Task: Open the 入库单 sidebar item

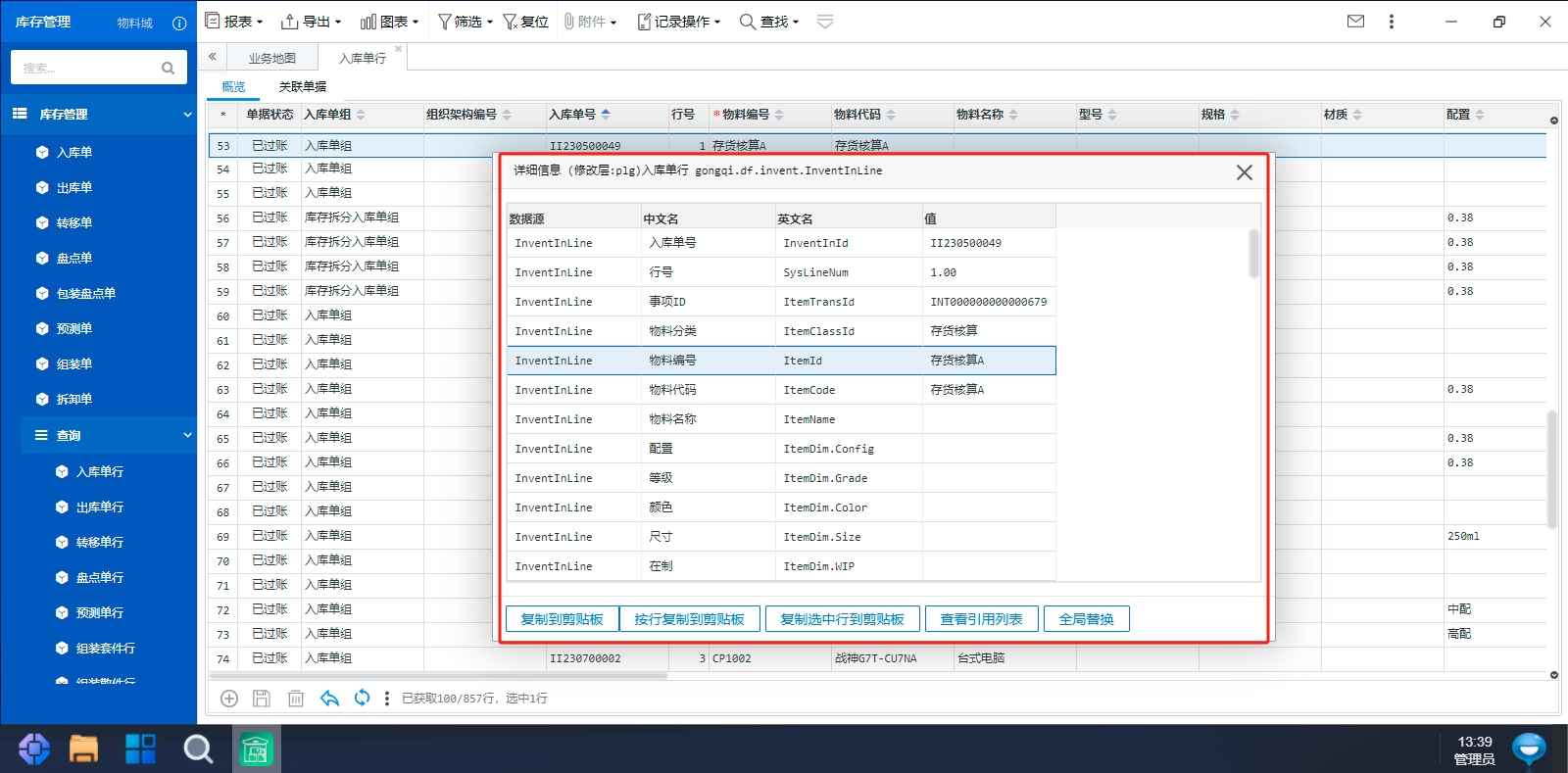Action: [x=74, y=152]
